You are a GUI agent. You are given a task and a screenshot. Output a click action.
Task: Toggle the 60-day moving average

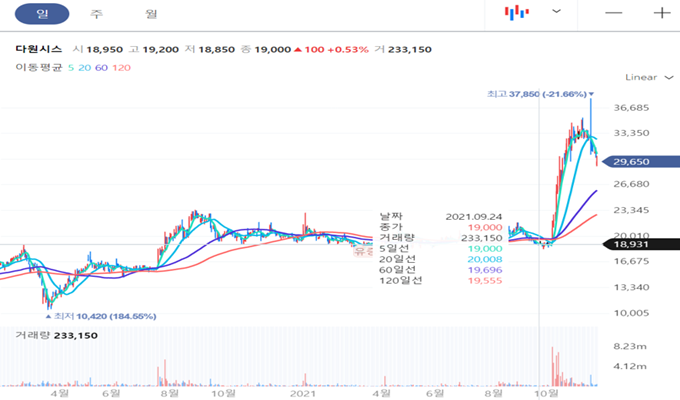click(101, 68)
